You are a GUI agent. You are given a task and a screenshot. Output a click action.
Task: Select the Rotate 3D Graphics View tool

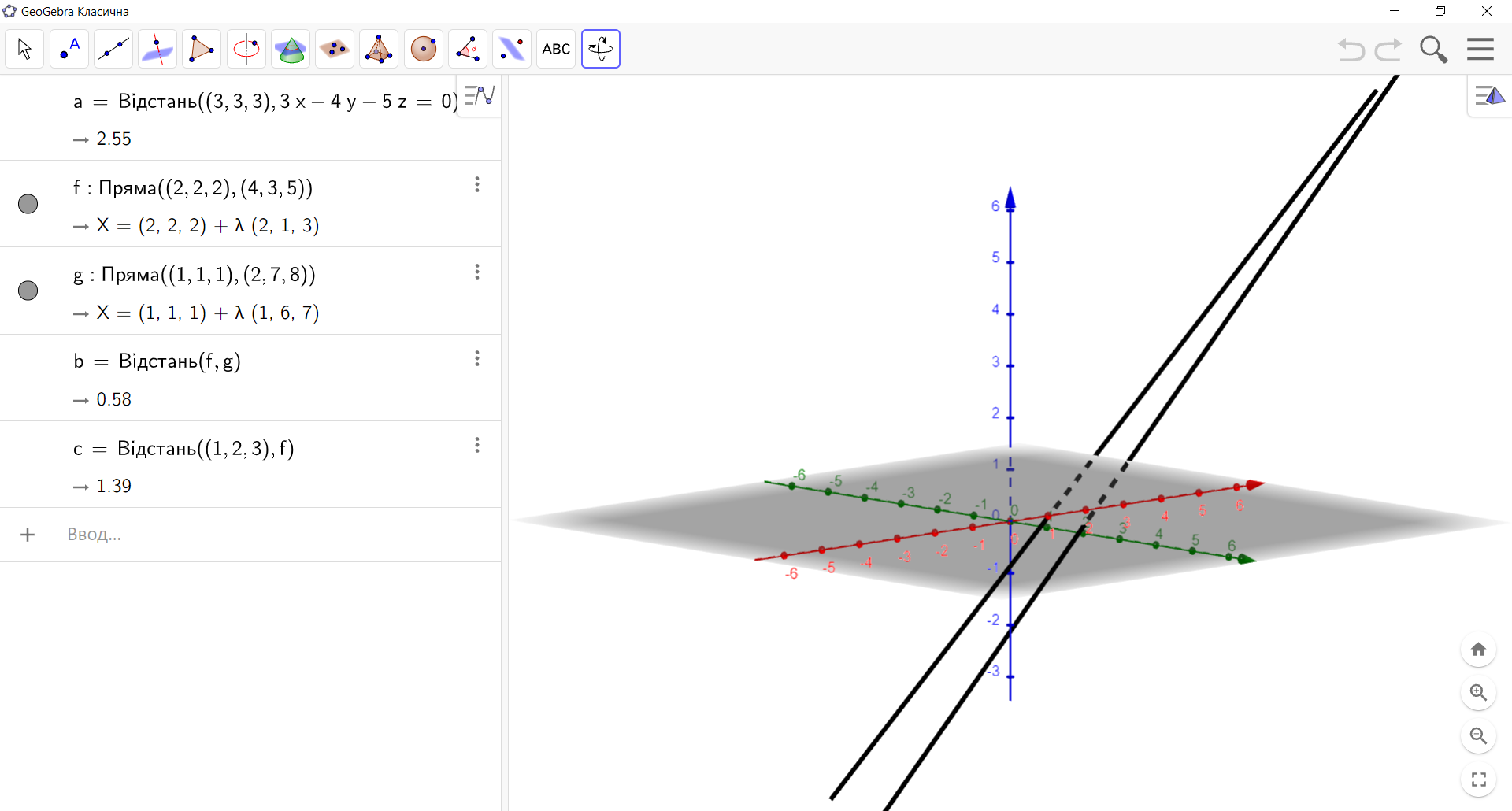coord(600,48)
